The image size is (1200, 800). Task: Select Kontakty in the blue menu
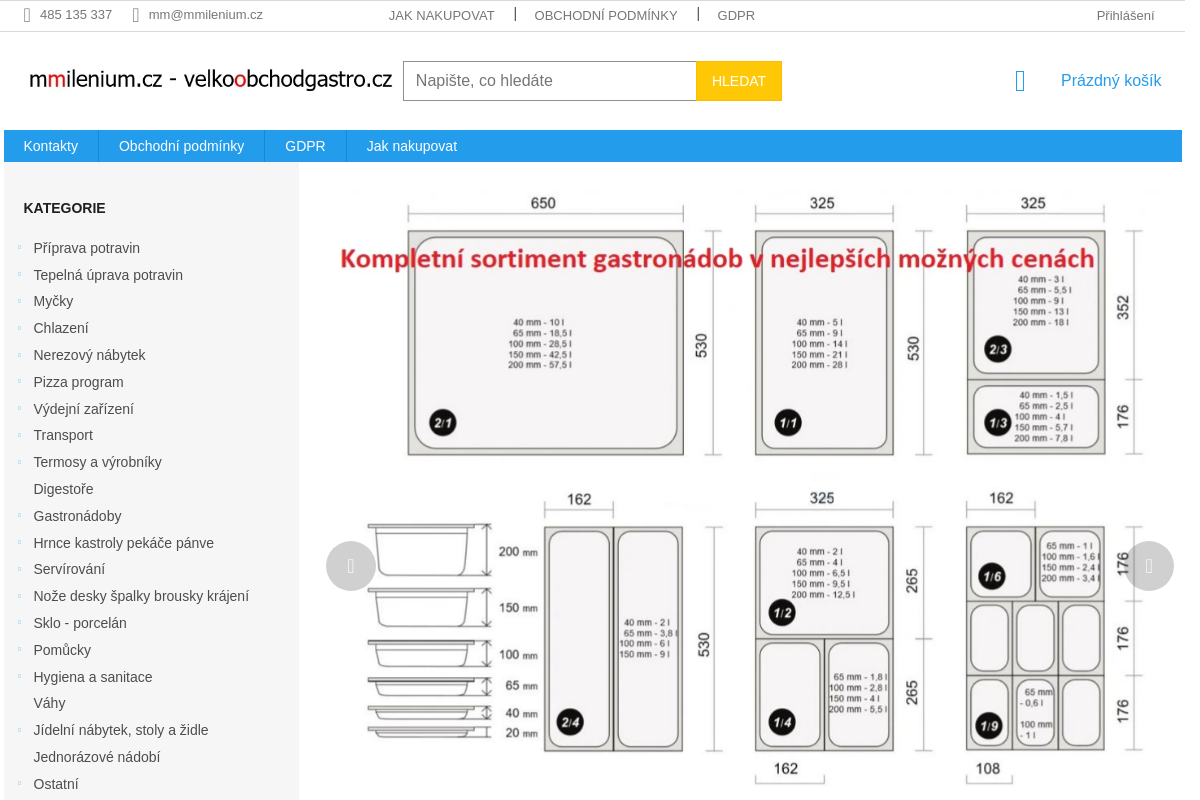(x=51, y=146)
